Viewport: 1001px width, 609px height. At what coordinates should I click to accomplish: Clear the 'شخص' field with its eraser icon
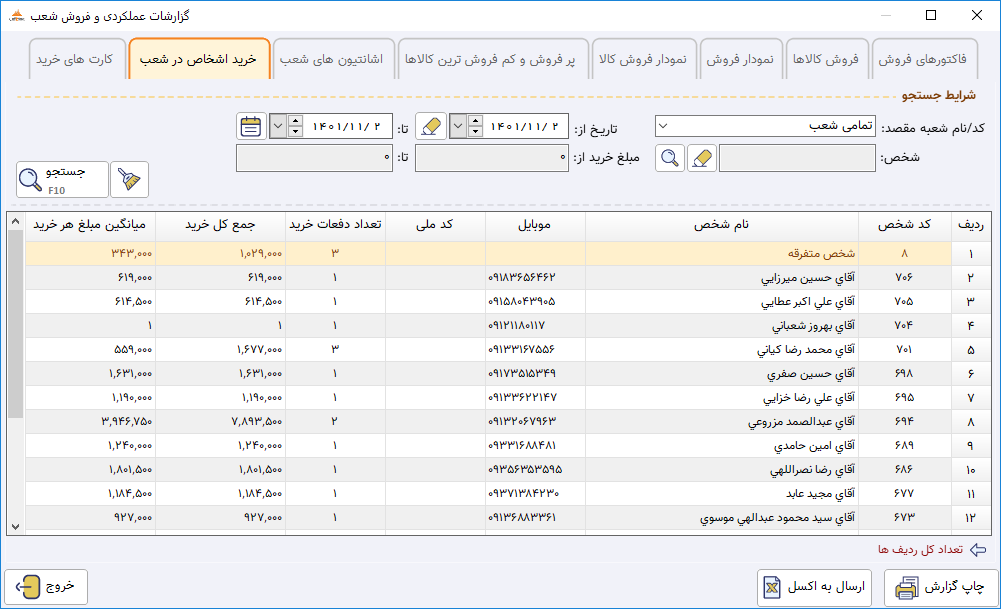click(702, 158)
